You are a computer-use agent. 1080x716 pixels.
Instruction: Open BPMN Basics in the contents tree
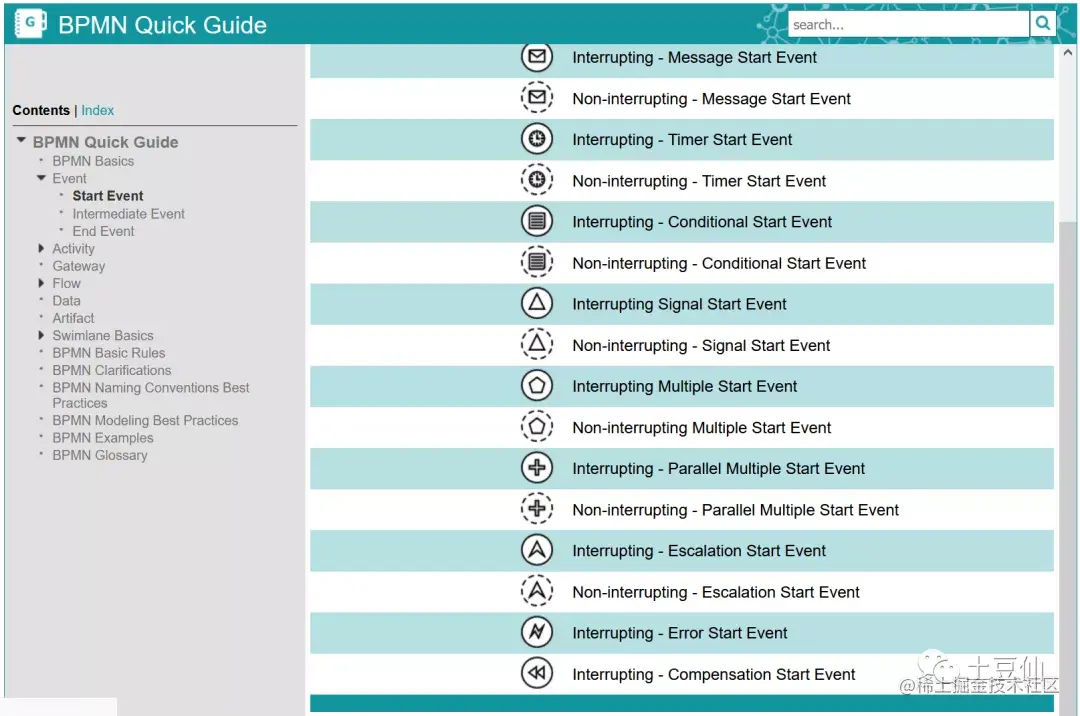[93, 161]
